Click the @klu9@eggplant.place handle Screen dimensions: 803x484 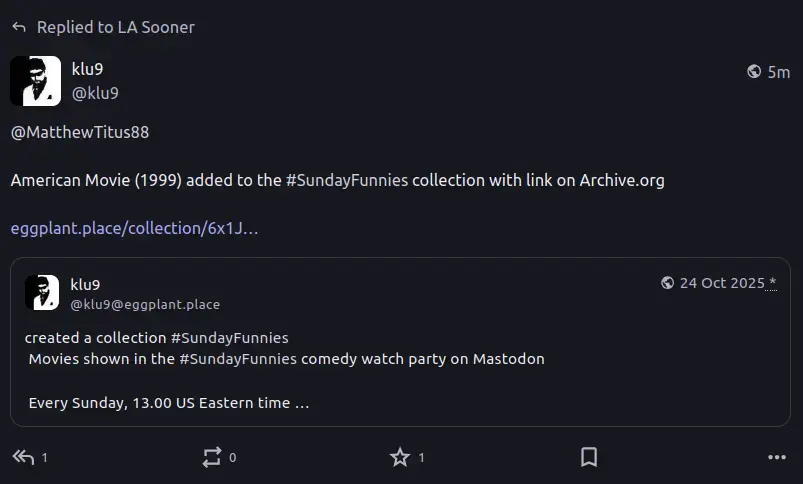tap(145, 305)
